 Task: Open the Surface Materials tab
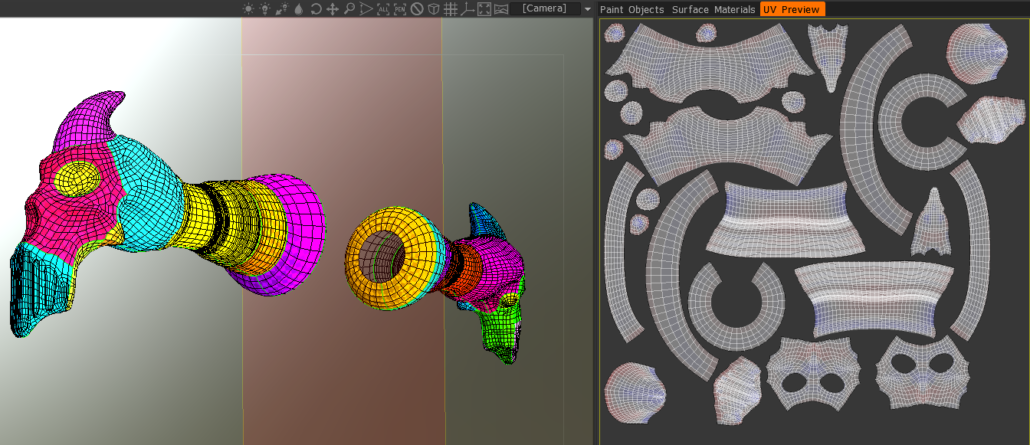coord(714,9)
